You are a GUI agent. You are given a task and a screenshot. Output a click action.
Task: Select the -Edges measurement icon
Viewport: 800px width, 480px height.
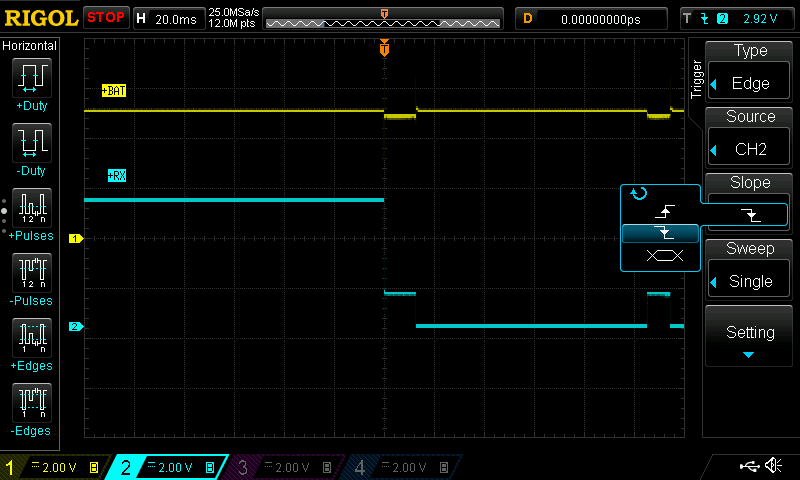coord(32,402)
